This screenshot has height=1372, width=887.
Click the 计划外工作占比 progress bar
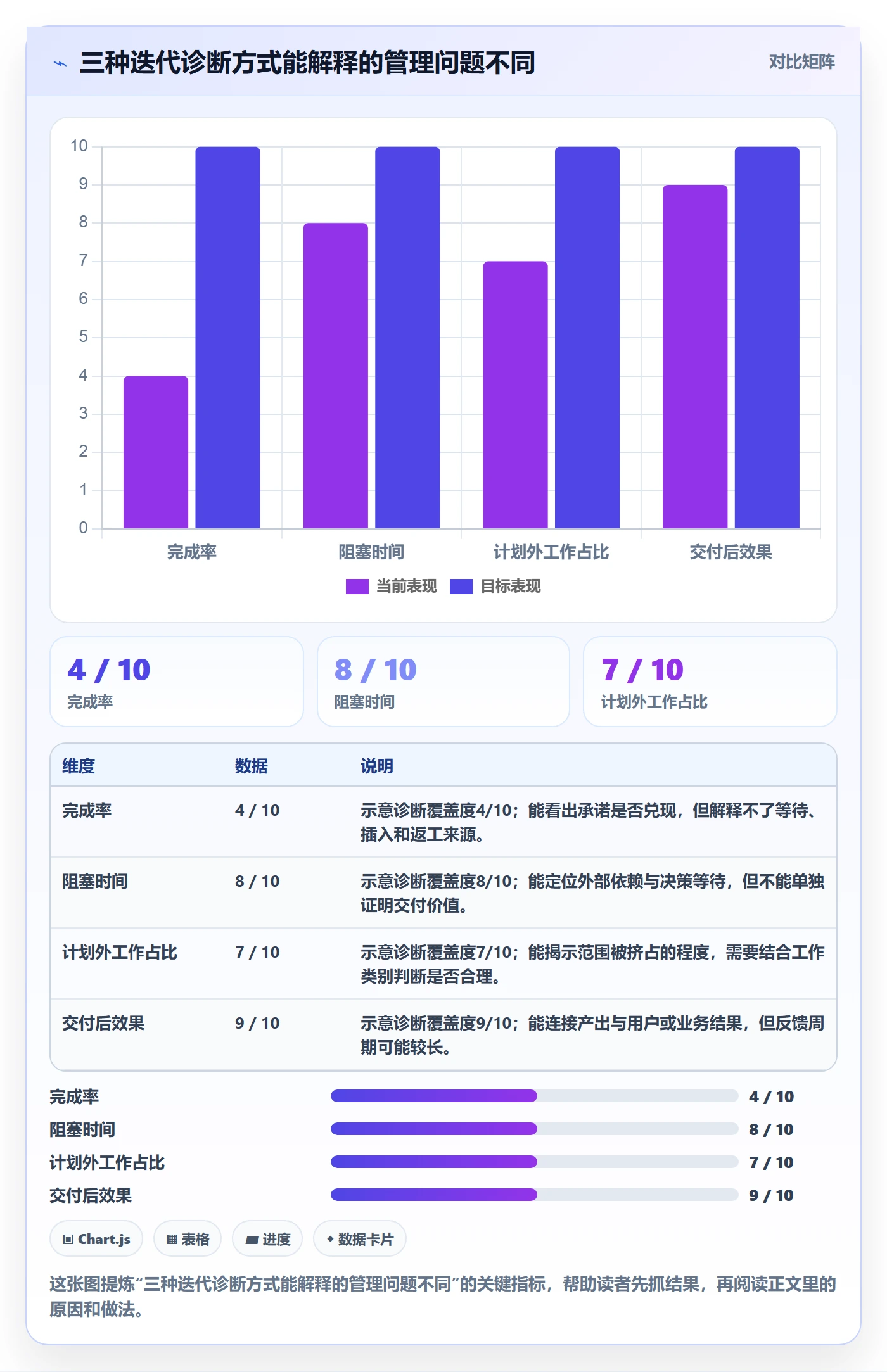coord(535,1162)
